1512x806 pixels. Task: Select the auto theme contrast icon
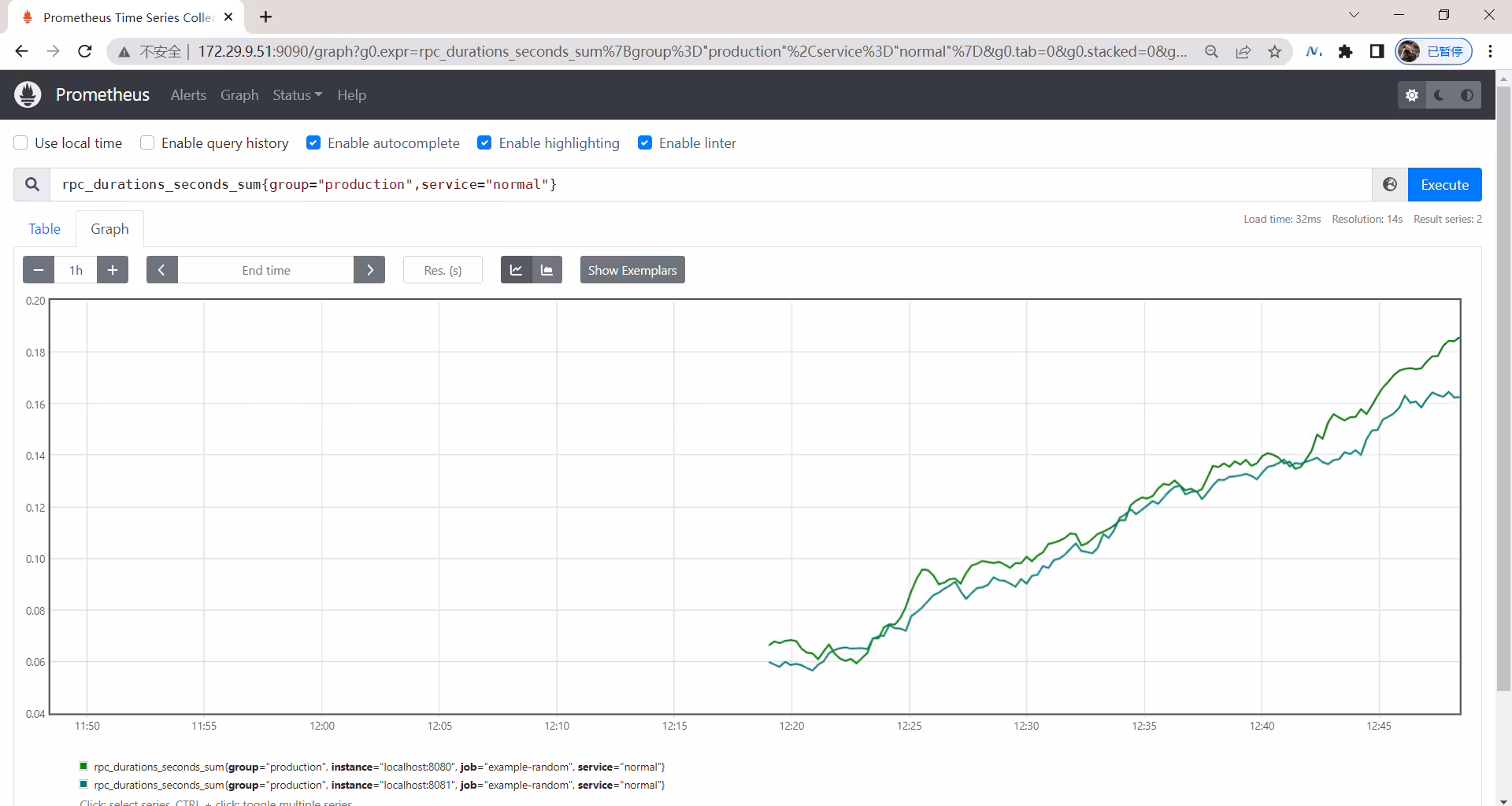(x=1467, y=95)
